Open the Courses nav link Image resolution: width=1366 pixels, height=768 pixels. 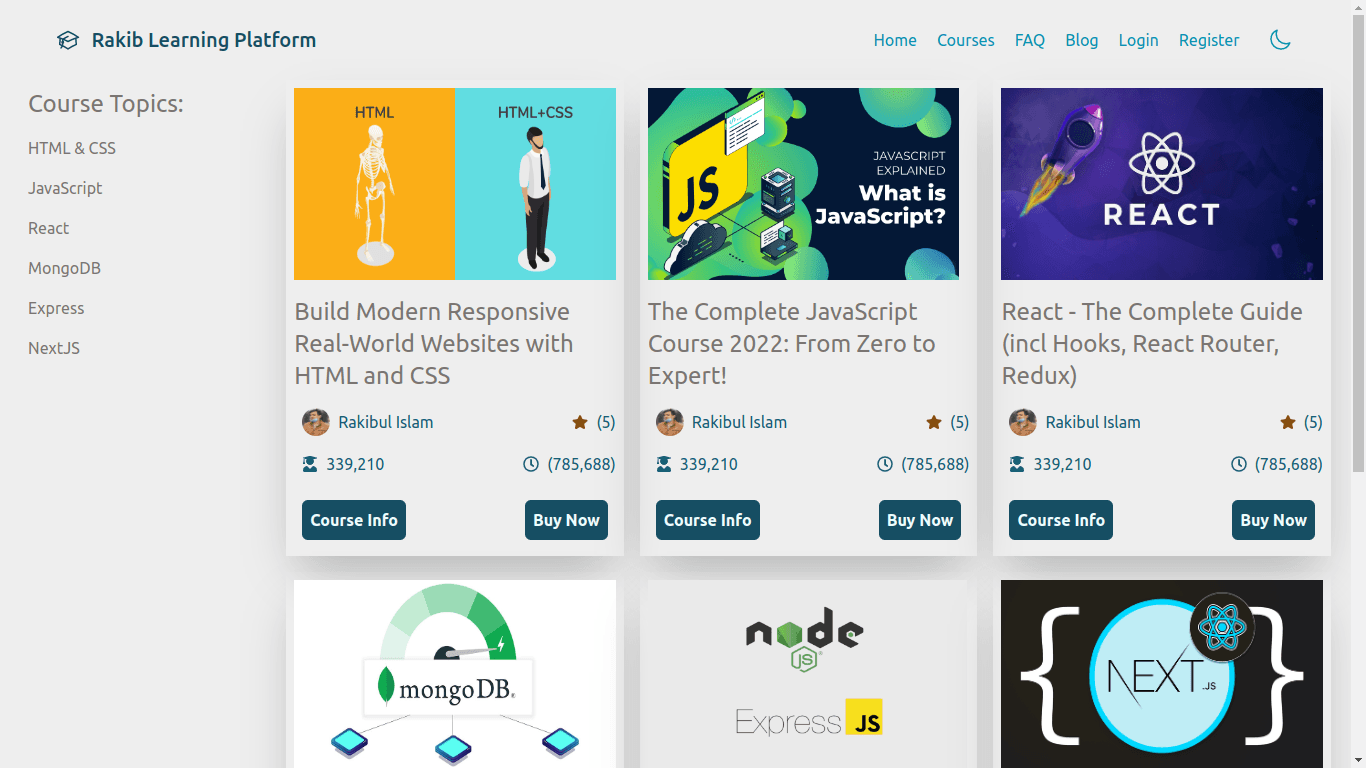966,40
